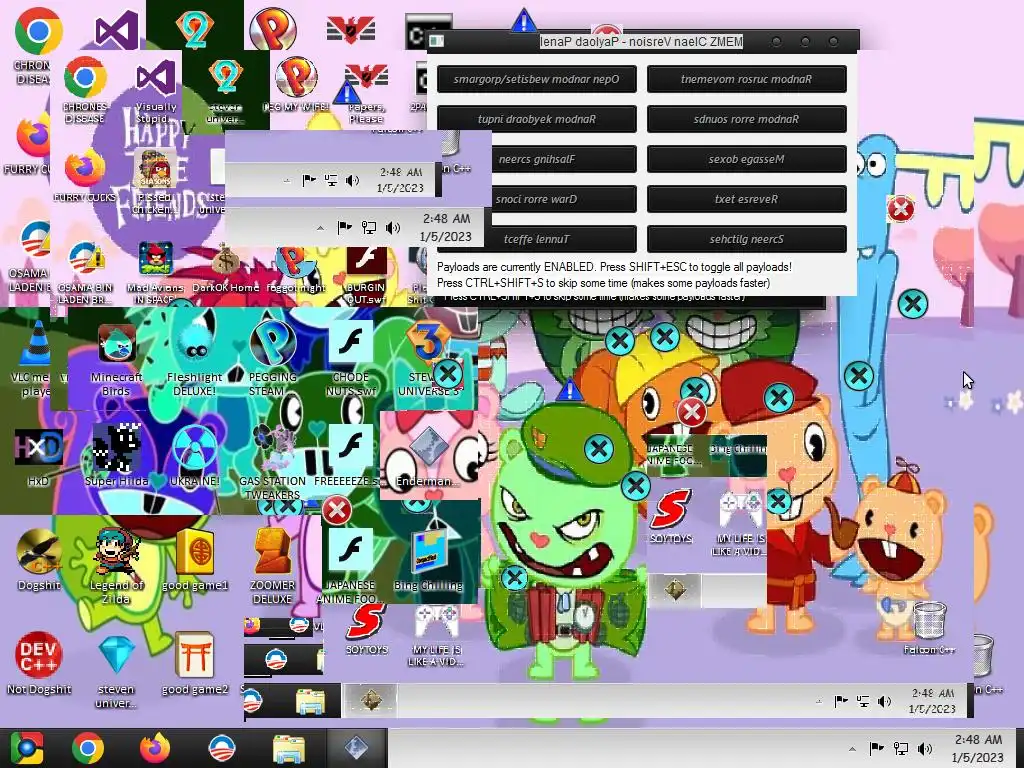Toggle the 'sehctilg neercS' payload button
The image size is (1024, 768).
[x=746, y=239]
